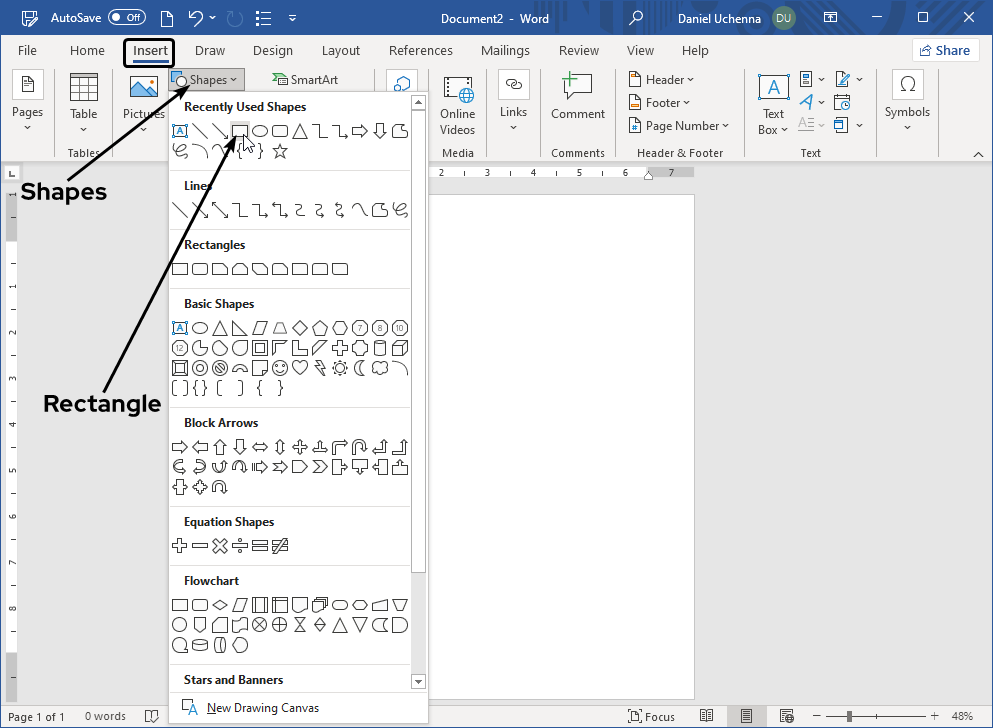Open the Header dropdown
Viewport: 993px width, 728px height.
point(661,80)
